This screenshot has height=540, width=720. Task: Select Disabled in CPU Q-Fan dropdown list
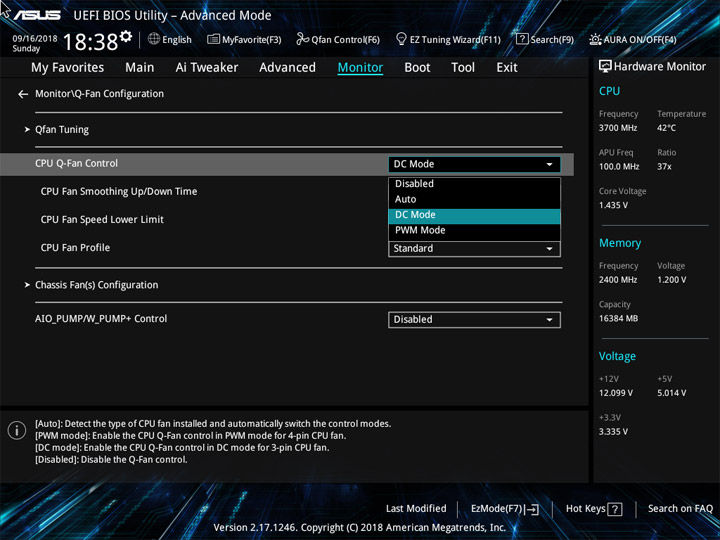point(474,184)
